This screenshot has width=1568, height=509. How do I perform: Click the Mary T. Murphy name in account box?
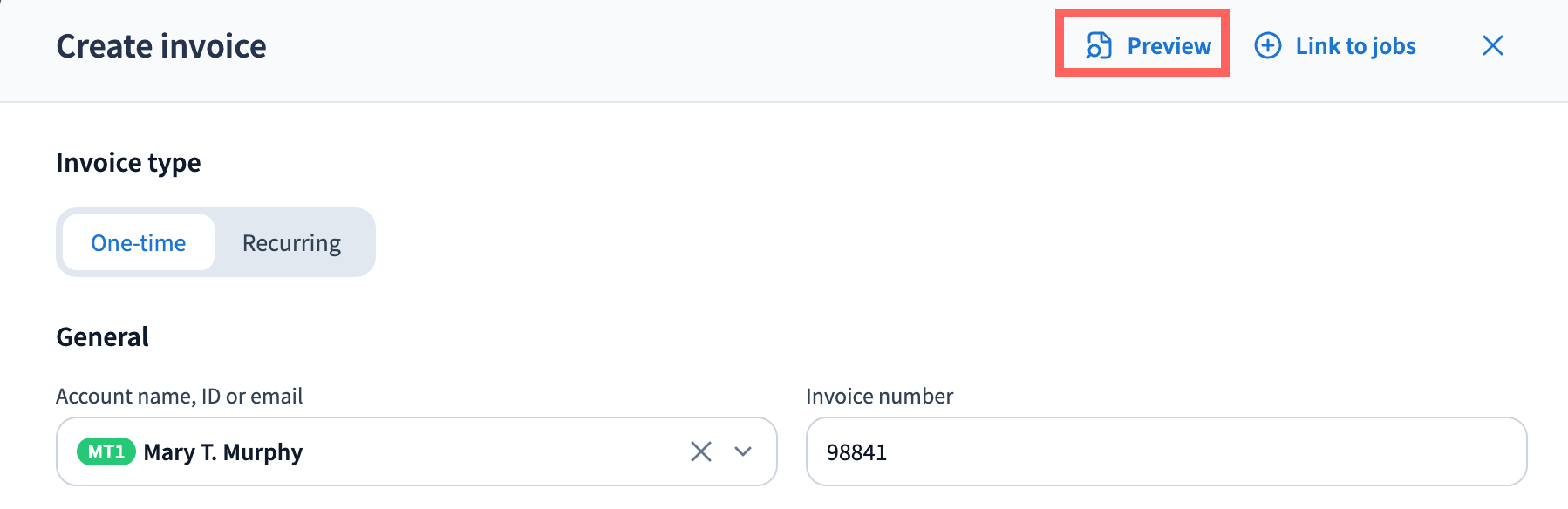point(223,452)
